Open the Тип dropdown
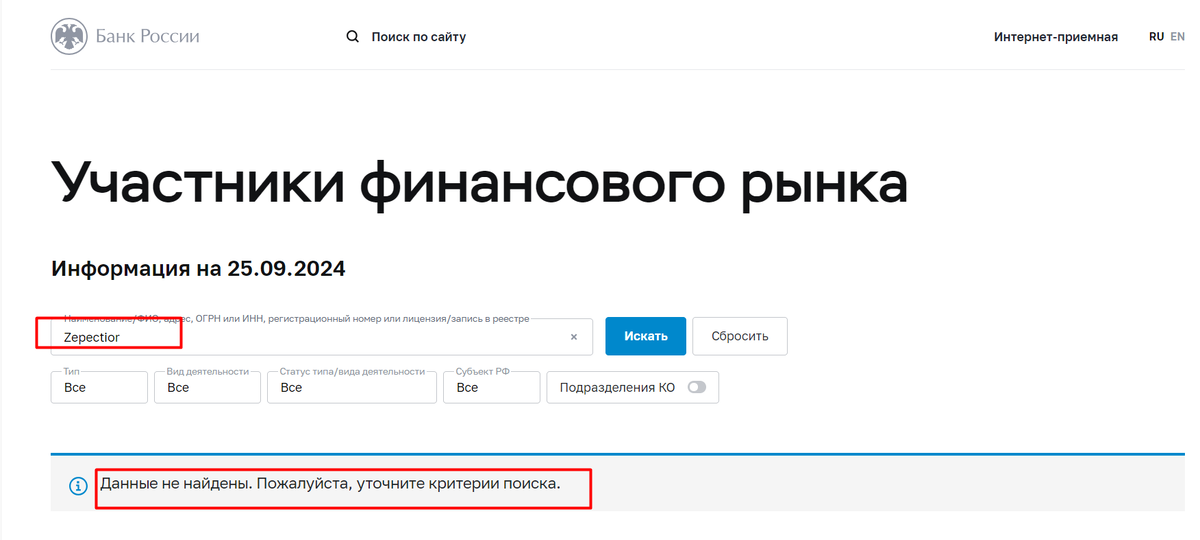 99,387
